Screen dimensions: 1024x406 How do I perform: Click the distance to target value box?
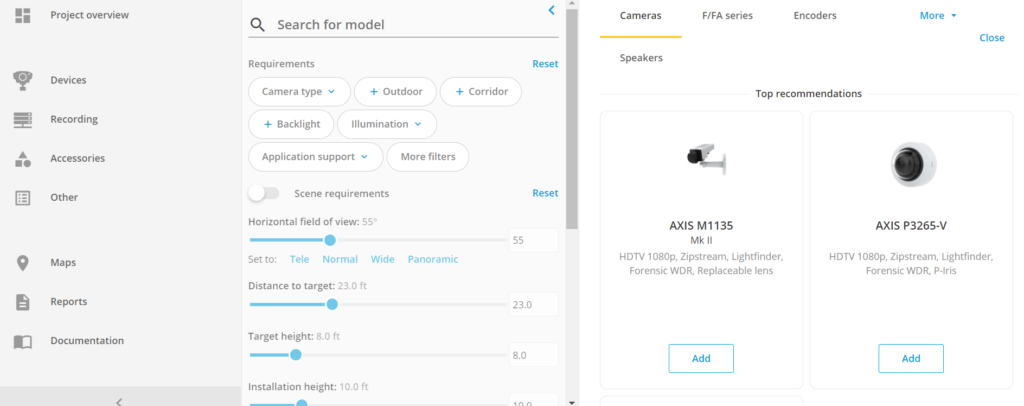tap(534, 305)
